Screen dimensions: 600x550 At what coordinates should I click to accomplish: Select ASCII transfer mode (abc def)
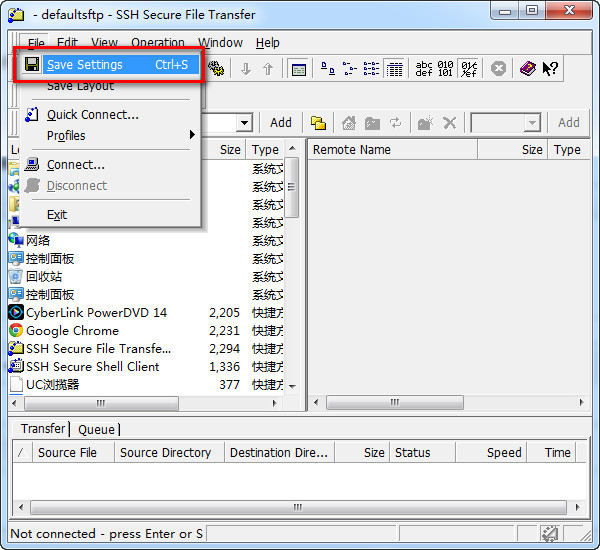tap(424, 69)
